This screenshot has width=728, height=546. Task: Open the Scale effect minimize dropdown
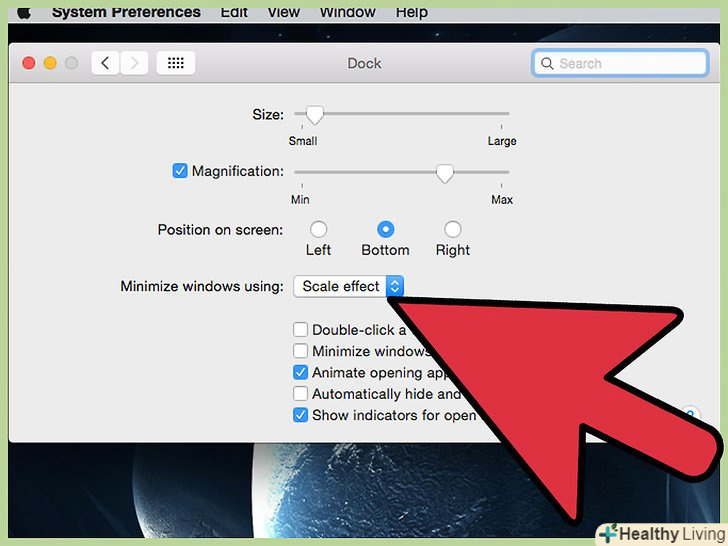point(348,286)
